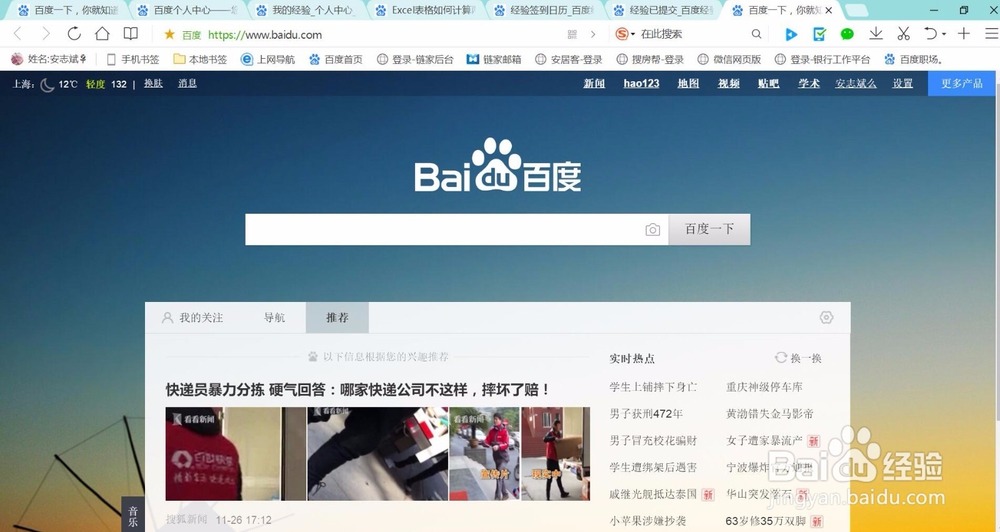Open hot topic 男子获刑472年
Image resolution: width=1000 pixels, height=532 pixels.
coord(646,414)
